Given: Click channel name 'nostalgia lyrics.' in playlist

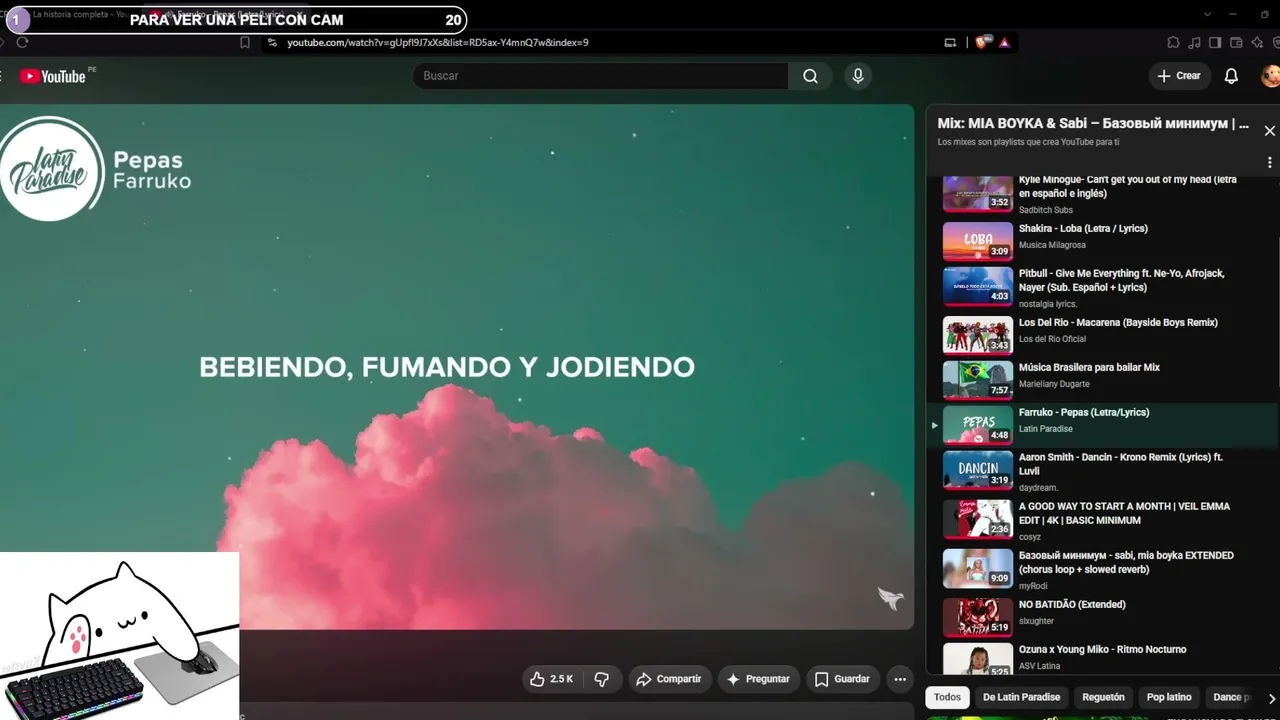Looking at the screenshot, I should pyautogui.click(x=1048, y=304).
